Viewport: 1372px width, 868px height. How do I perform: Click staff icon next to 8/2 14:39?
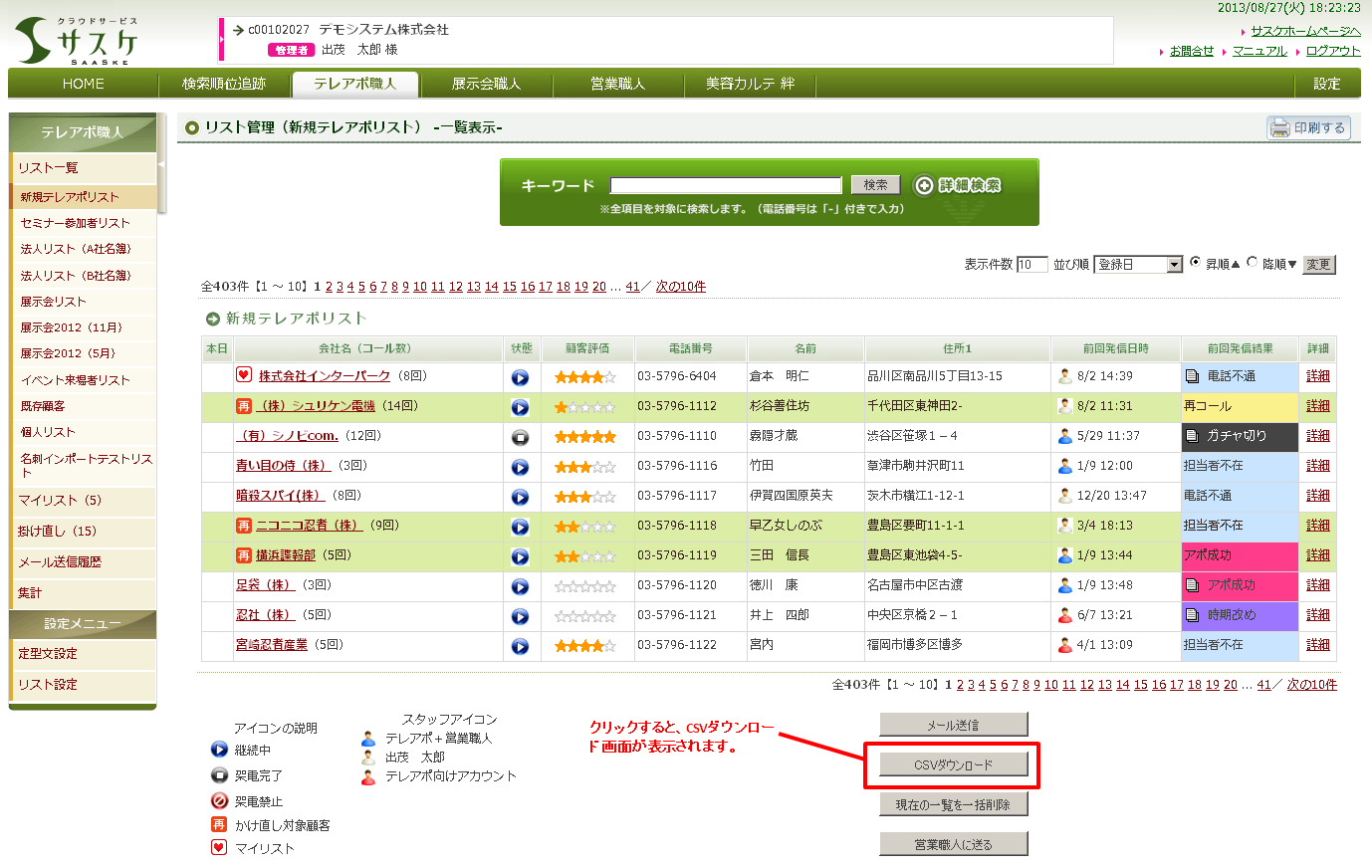[1064, 376]
